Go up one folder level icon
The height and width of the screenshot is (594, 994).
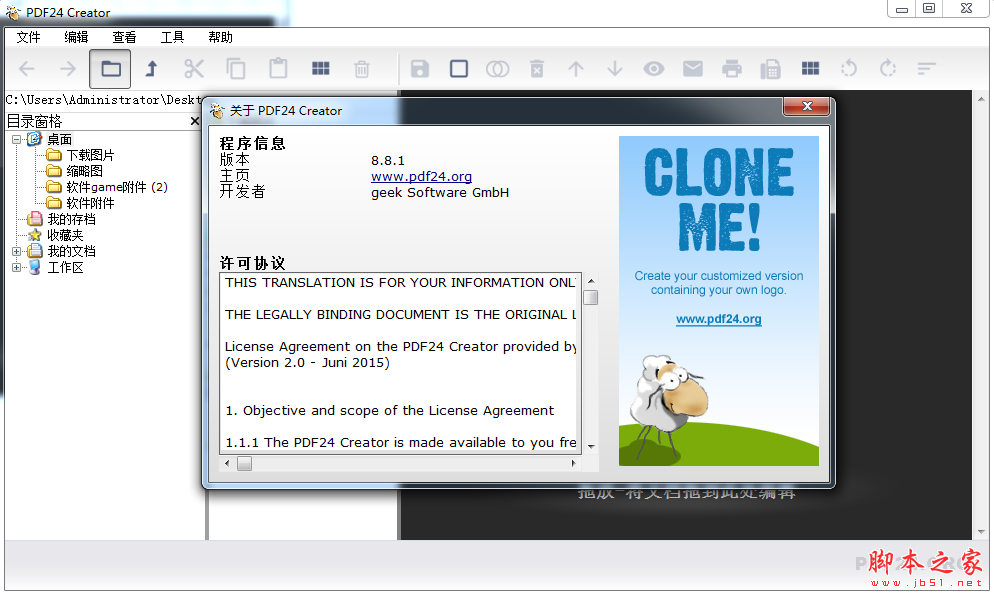[x=152, y=68]
